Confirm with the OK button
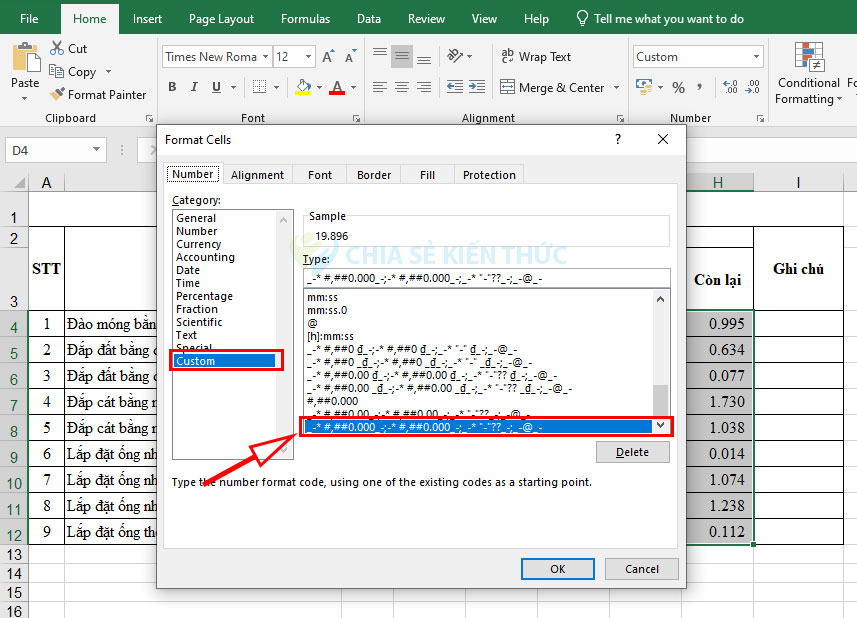This screenshot has height=618, width=857. (557, 568)
